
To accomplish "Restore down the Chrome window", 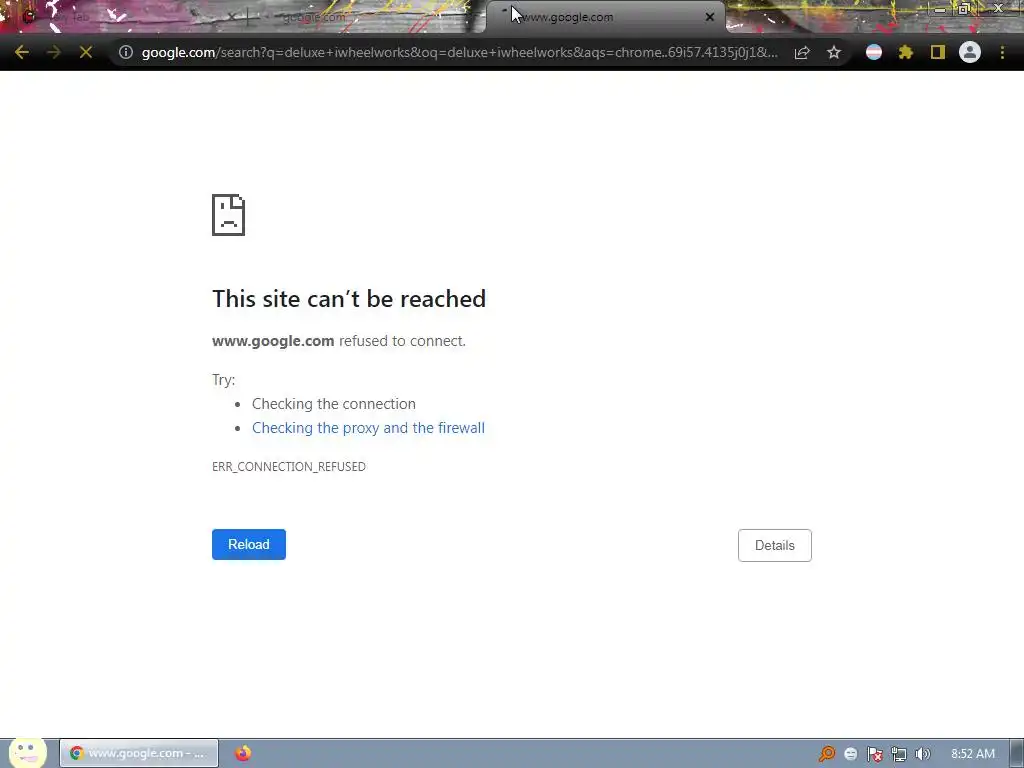I will [x=964, y=9].
